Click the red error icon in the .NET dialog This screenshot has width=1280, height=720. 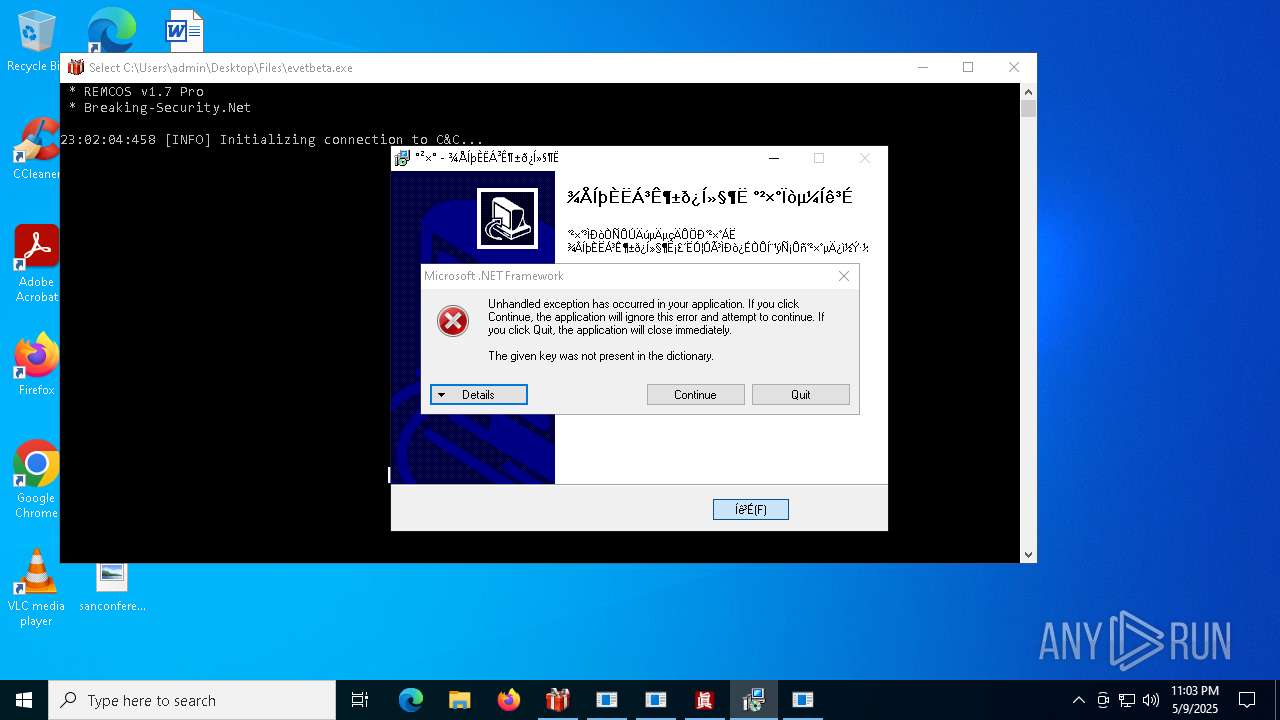pyautogui.click(x=453, y=321)
